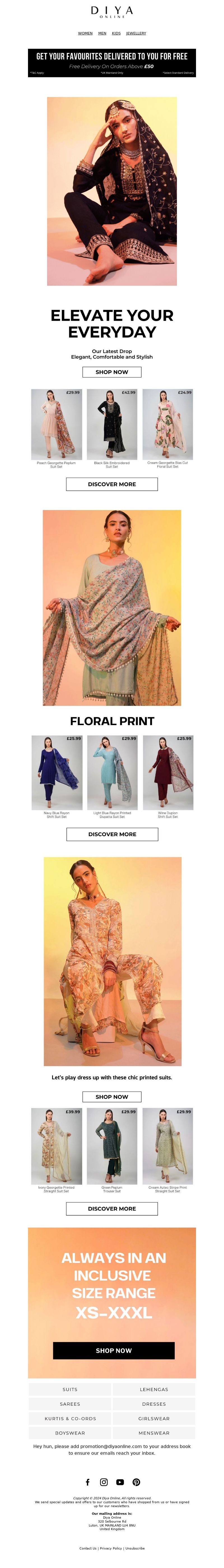Image resolution: width=224 pixels, height=1568 pixels.
Task: Click Discover More above the Floral Print section
Action: click(x=112, y=484)
